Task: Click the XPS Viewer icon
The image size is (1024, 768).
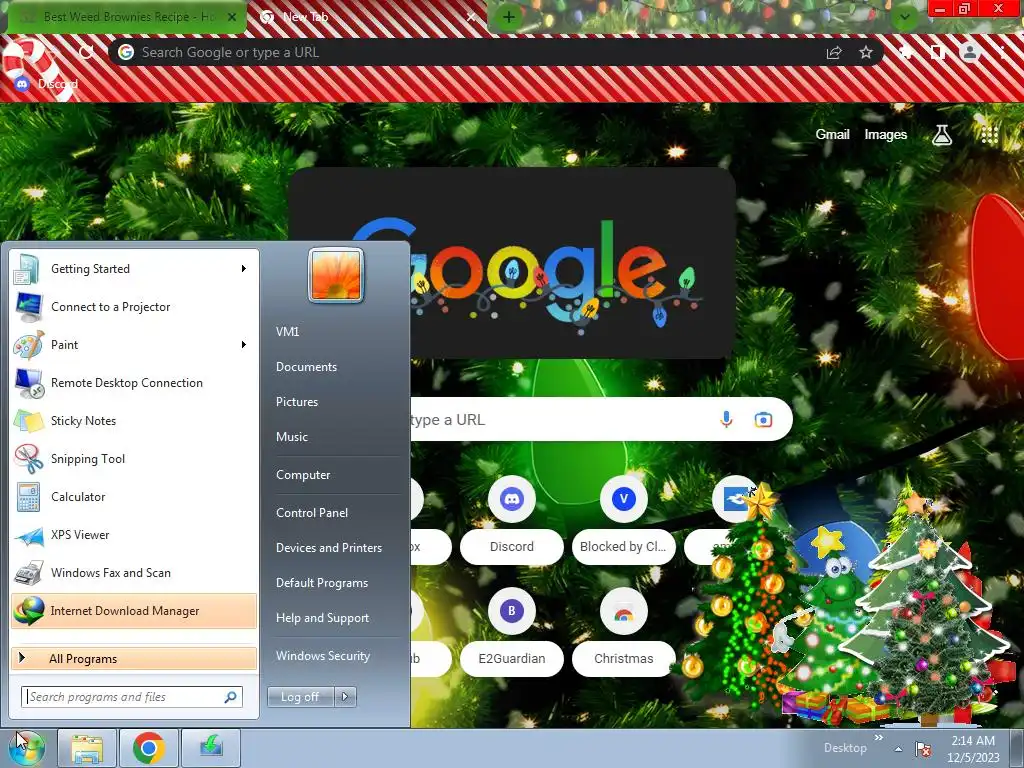Action: (x=28, y=535)
